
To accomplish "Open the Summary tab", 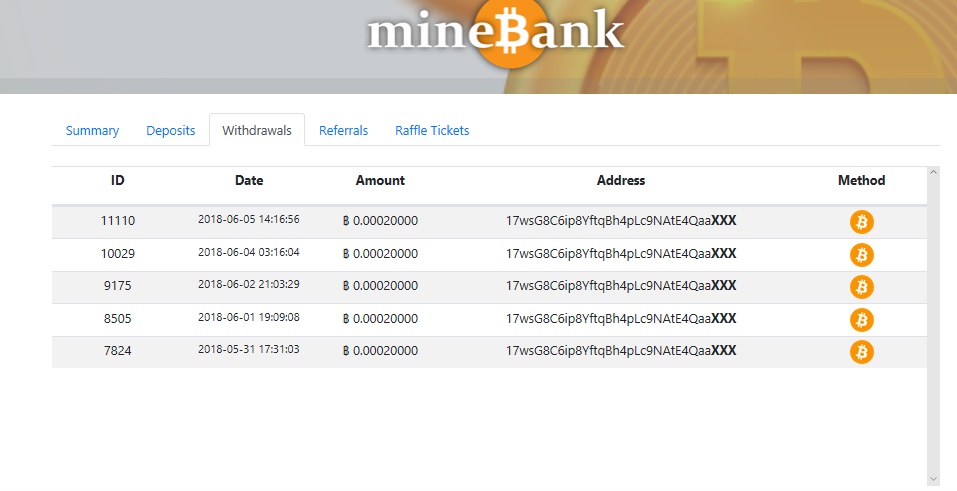I will tap(92, 131).
